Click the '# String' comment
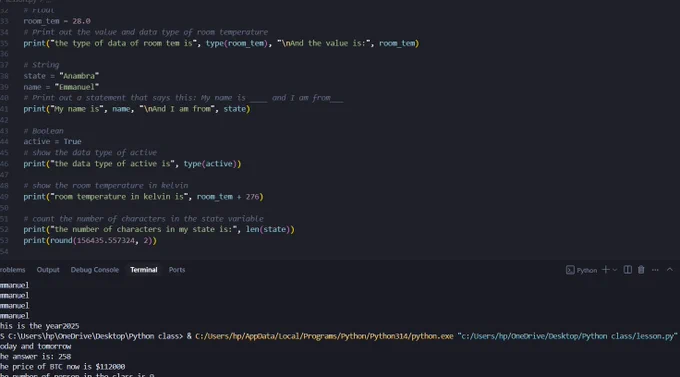680x377 pixels. (41, 65)
